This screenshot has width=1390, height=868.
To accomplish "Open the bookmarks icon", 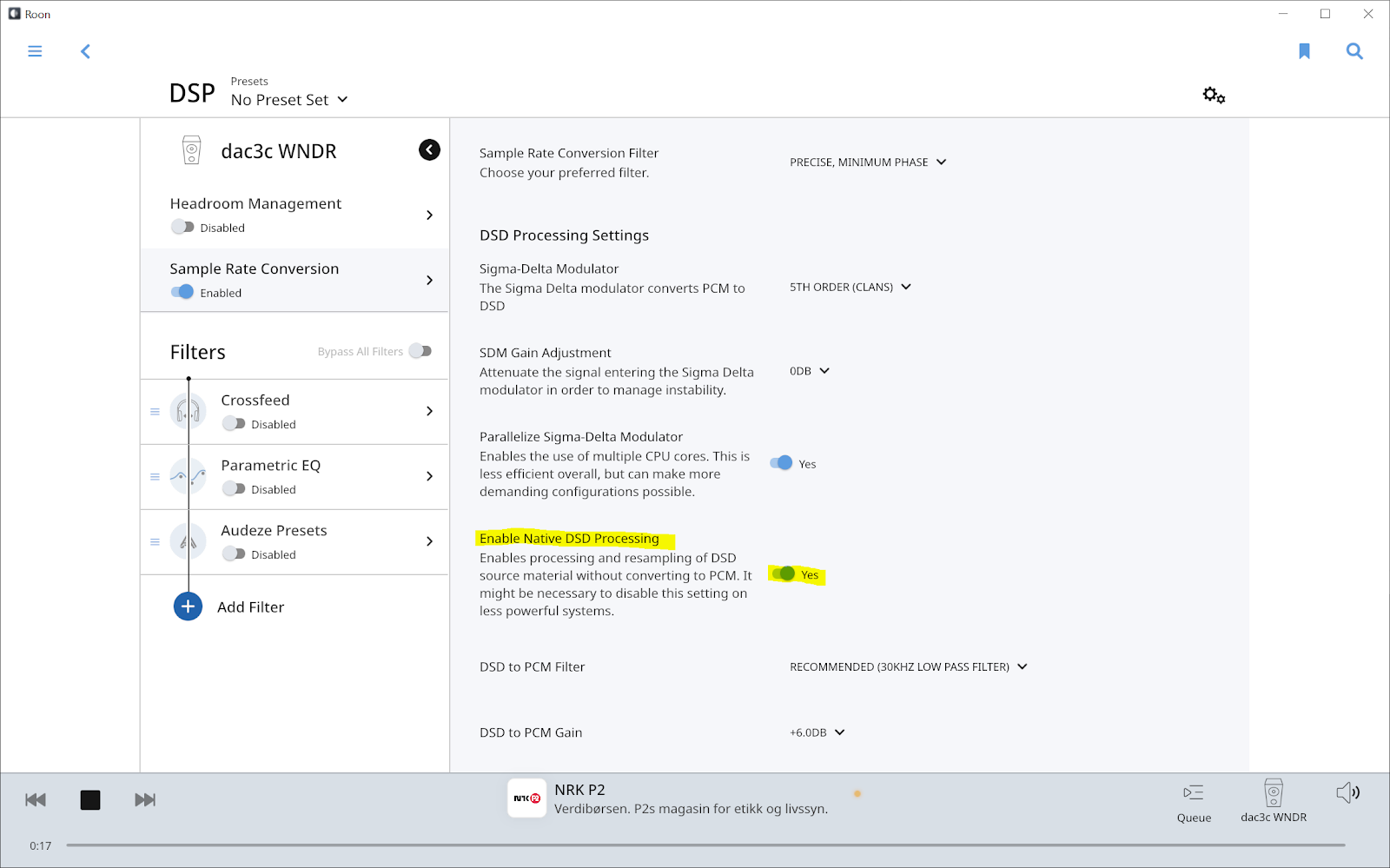I will pyautogui.click(x=1304, y=51).
